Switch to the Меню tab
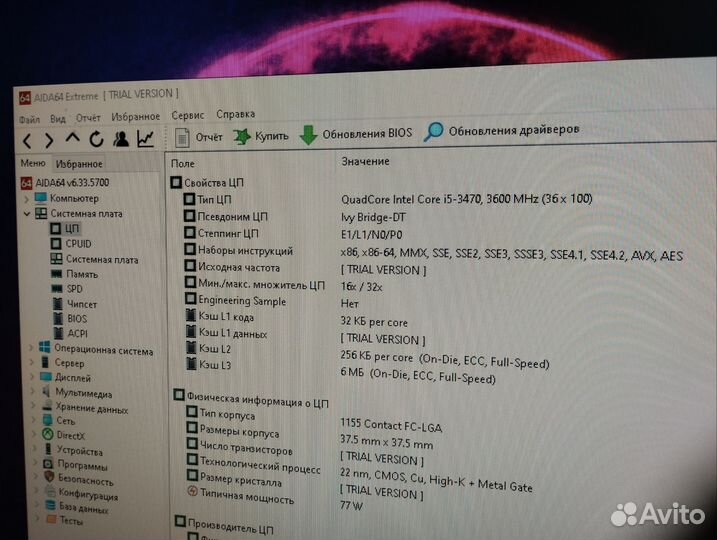 [x=33, y=163]
